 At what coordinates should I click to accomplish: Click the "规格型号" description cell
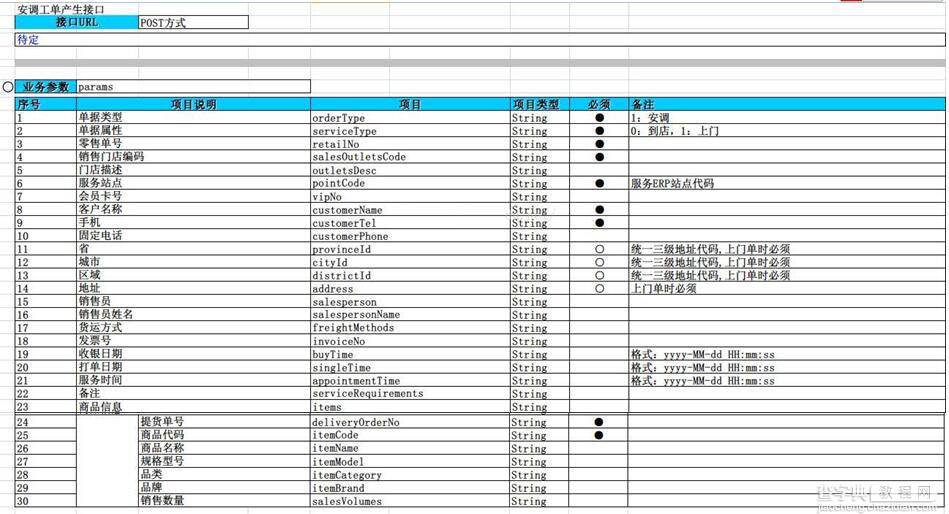pyautogui.click(x=225, y=461)
